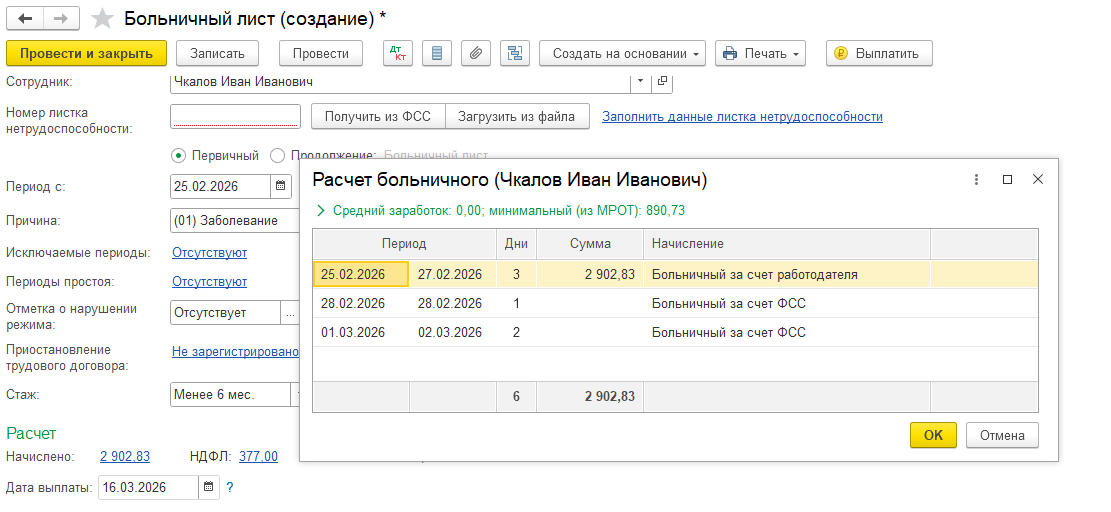Click the Исключаемые периоды Отсутствуют link
This screenshot has height=512, width=1111.
(209, 252)
